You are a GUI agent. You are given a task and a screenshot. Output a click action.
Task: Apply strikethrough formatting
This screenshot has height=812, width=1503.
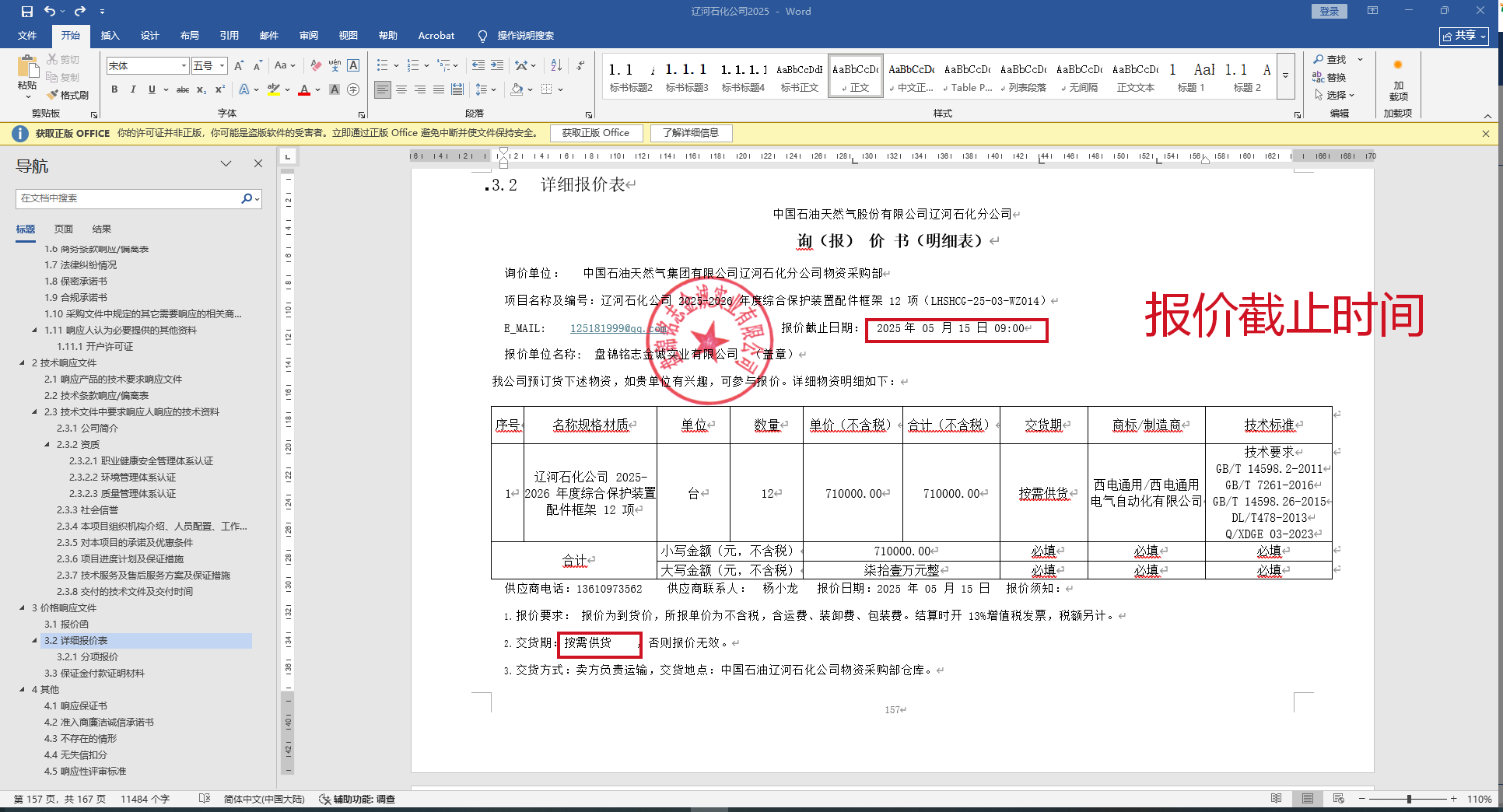pos(183,89)
